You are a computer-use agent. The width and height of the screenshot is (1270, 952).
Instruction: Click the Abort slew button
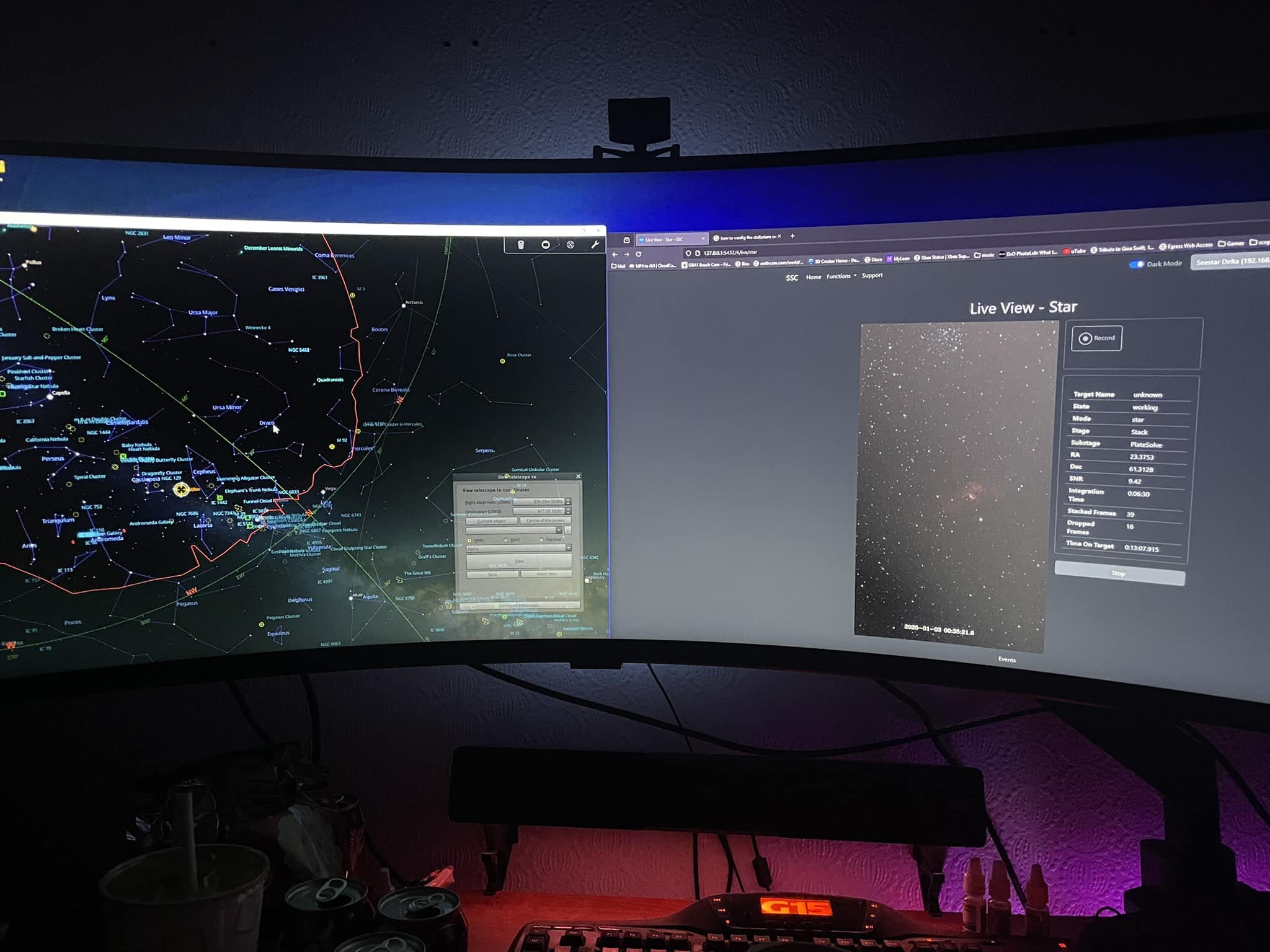(546, 573)
